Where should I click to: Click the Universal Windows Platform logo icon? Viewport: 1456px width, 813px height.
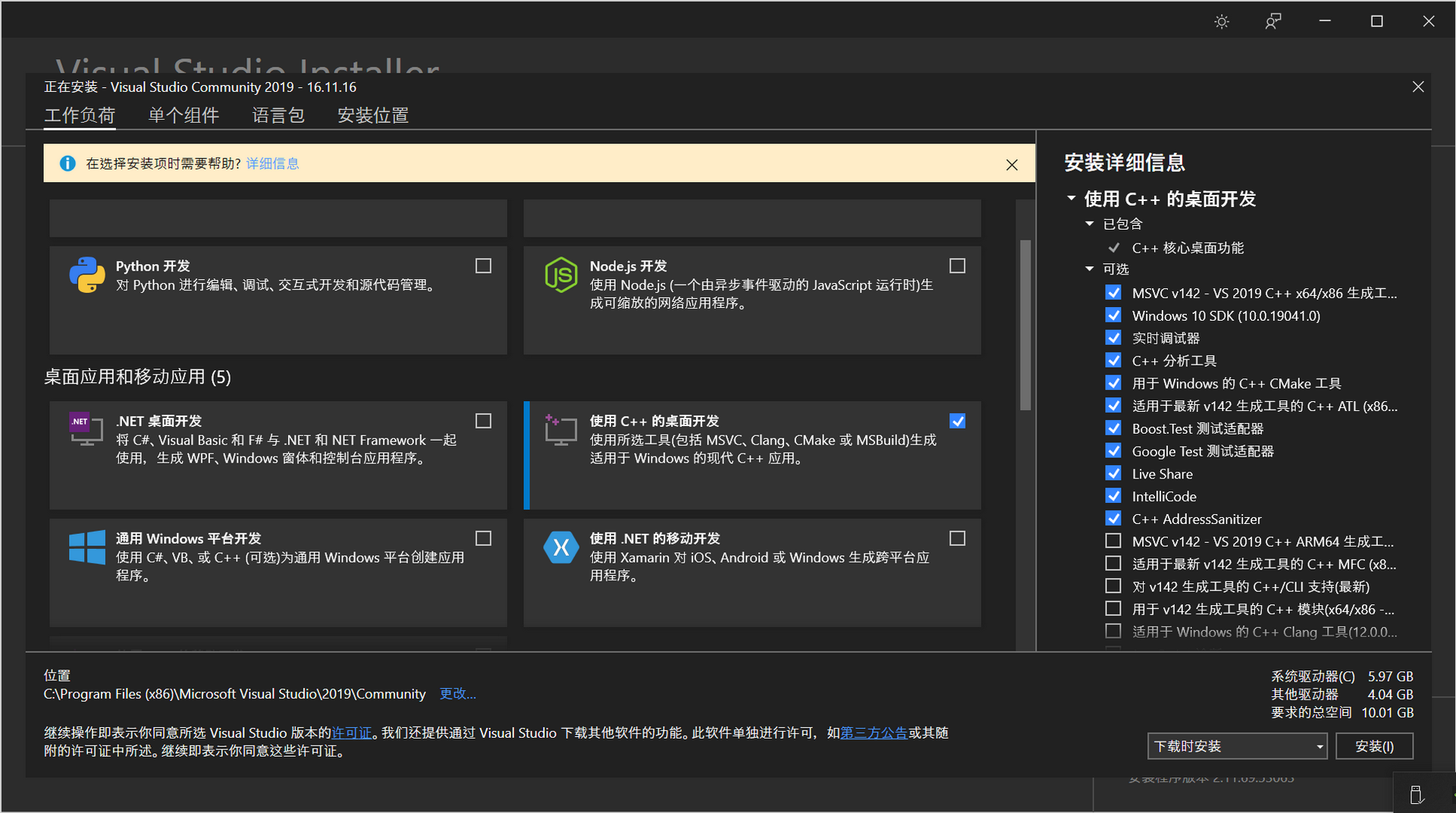tap(87, 547)
